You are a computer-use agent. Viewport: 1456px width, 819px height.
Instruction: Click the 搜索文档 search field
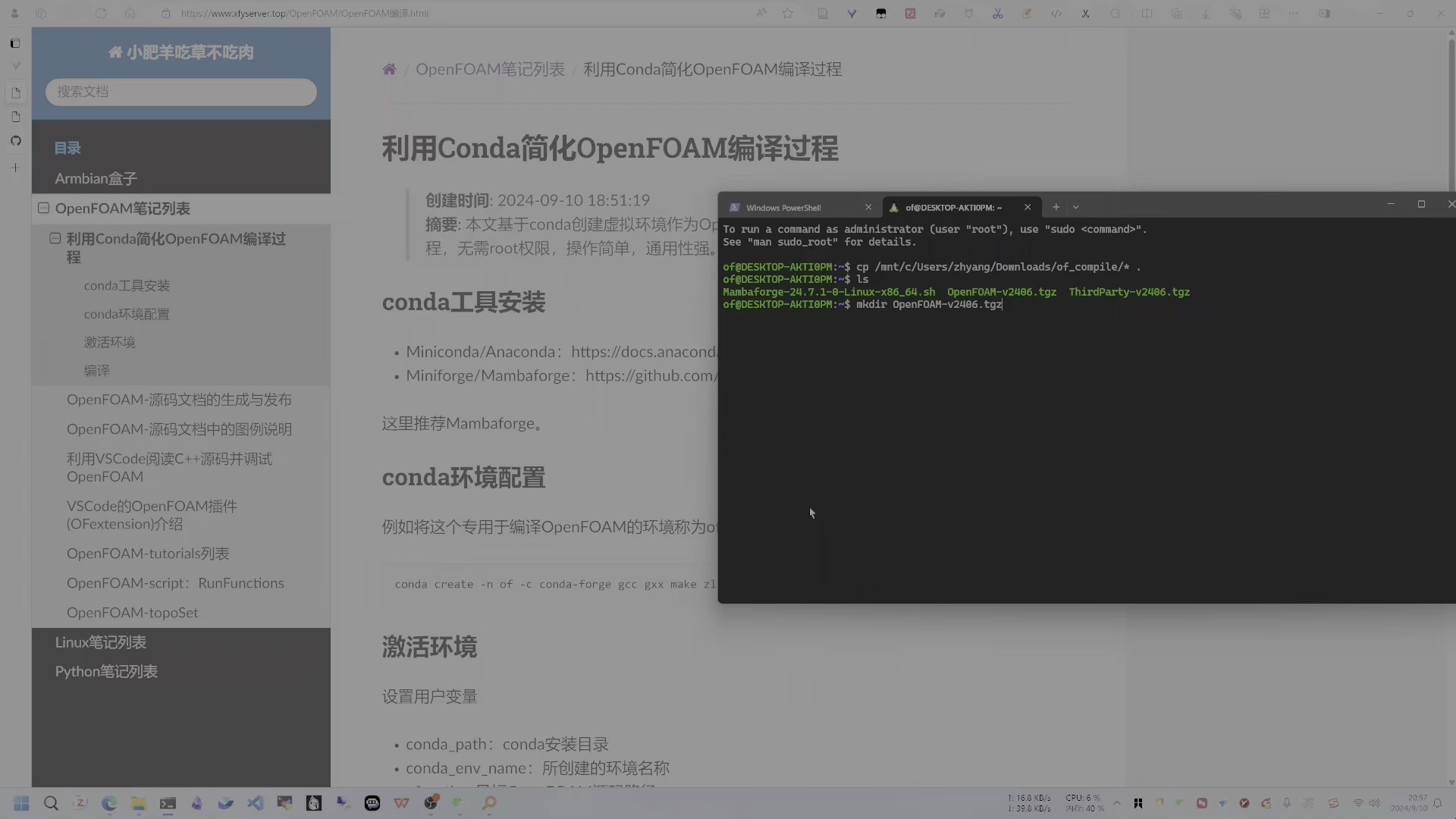pyautogui.click(x=180, y=92)
